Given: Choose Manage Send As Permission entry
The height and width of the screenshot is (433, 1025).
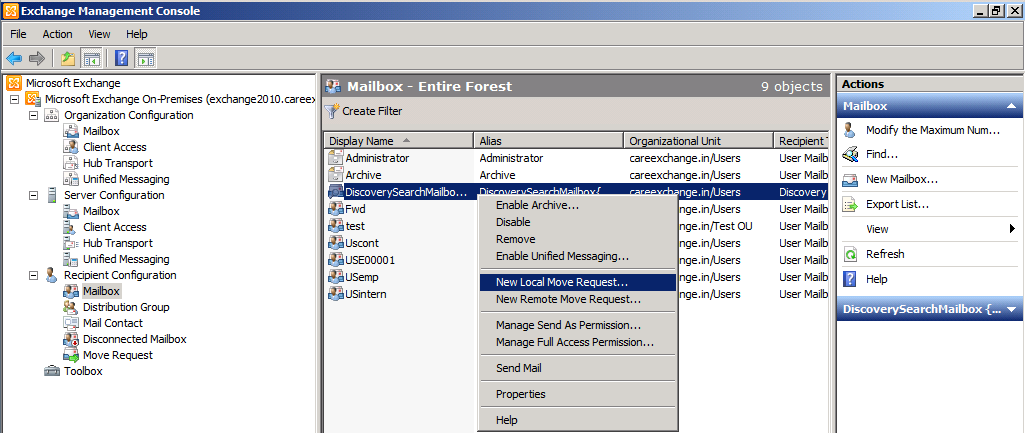Looking at the screenshot, I should pos(578,325).
